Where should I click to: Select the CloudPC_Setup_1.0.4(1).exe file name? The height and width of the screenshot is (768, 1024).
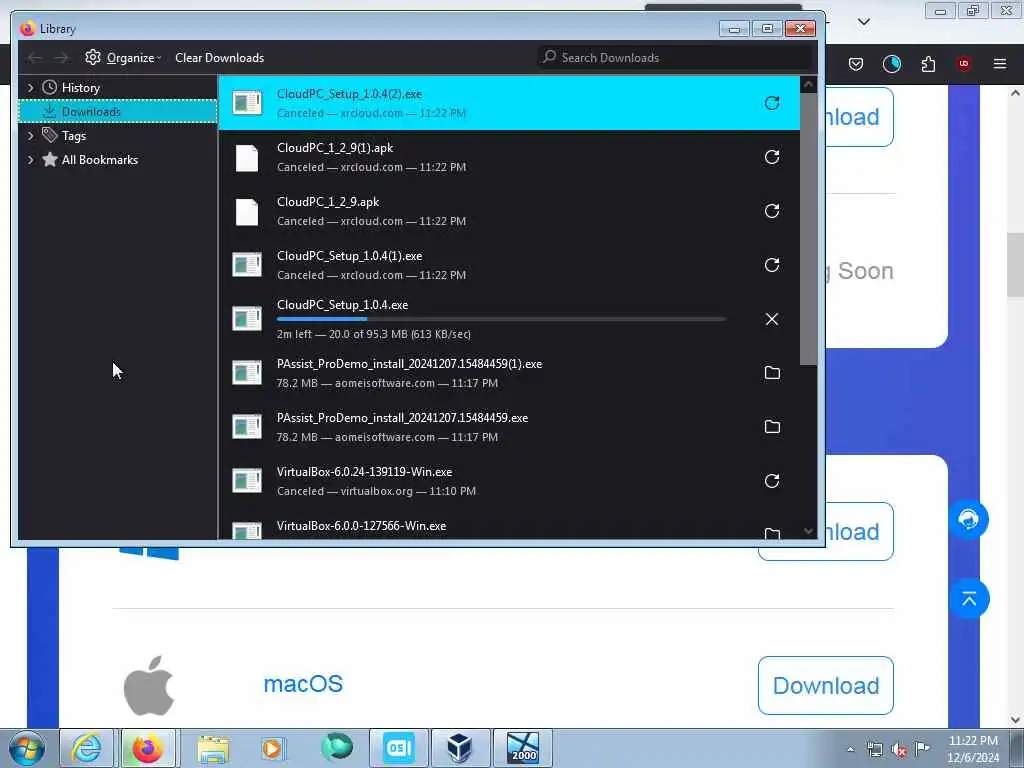349,256
